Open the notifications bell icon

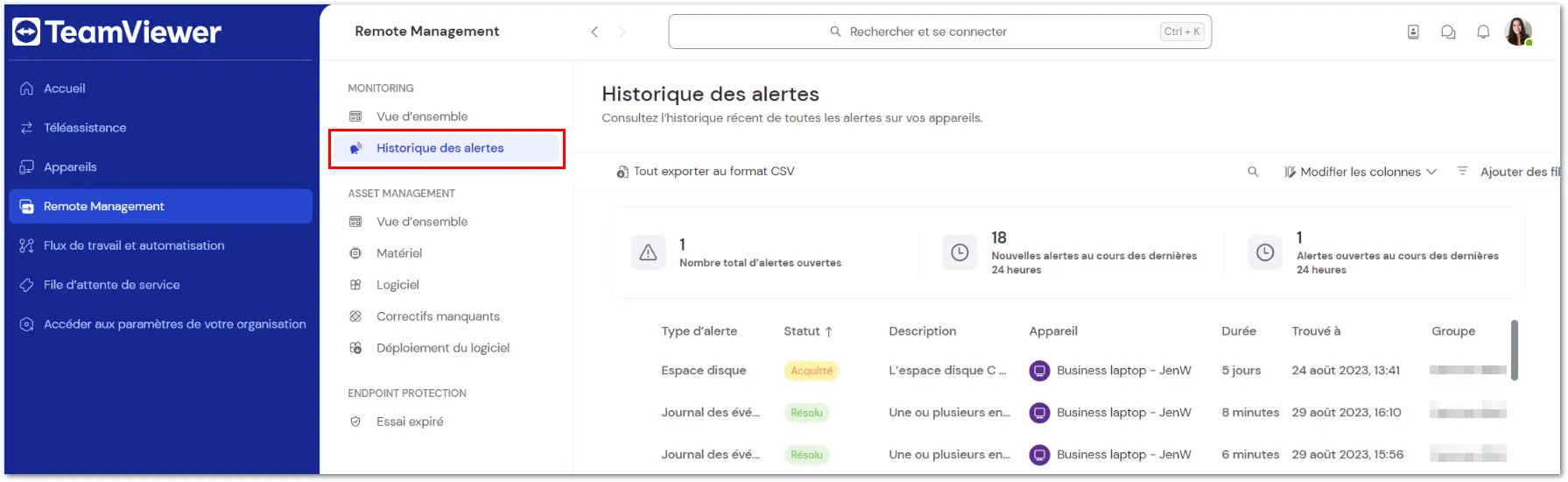[1483, 32]
